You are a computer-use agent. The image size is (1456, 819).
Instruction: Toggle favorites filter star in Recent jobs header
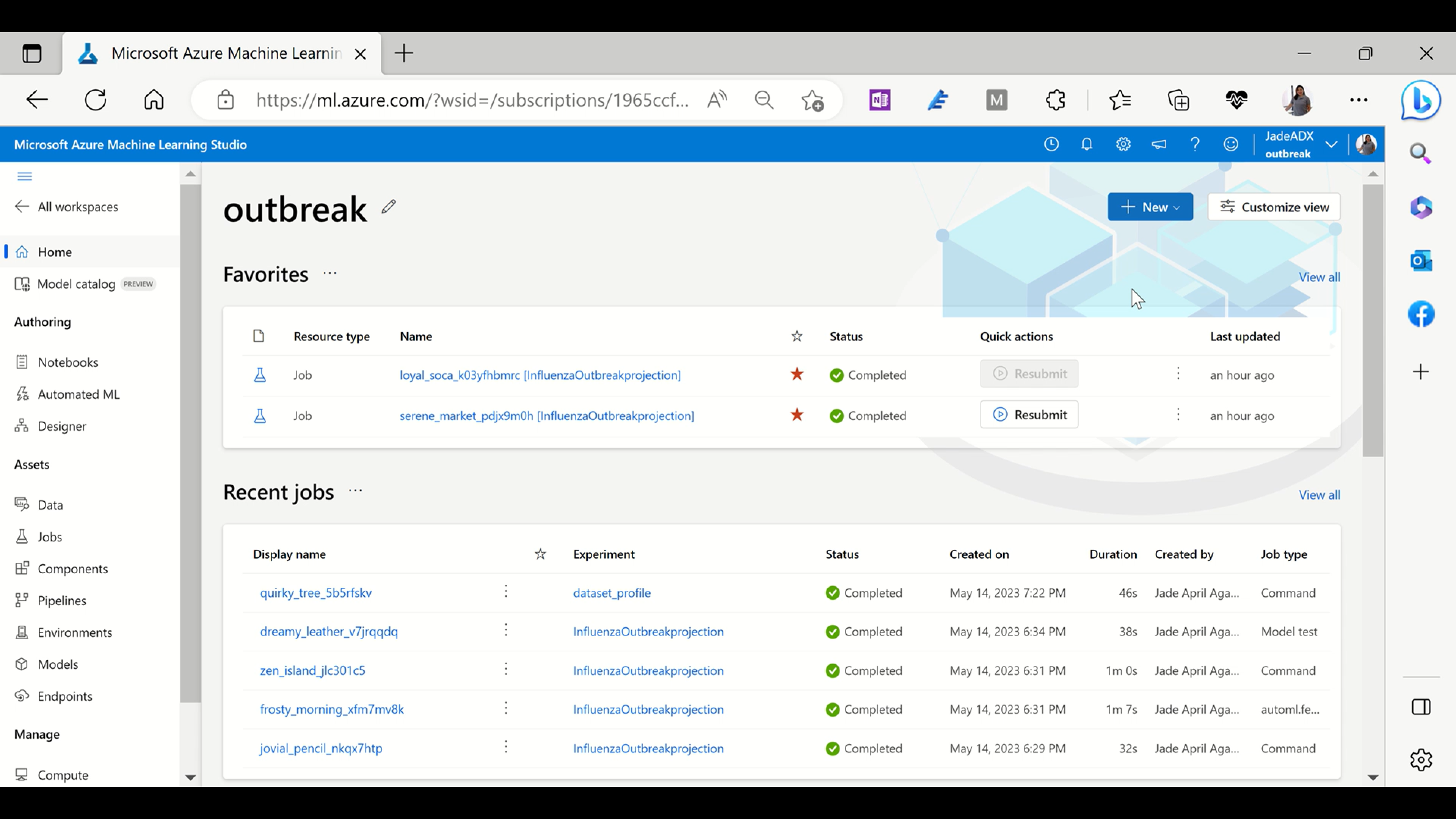point(540,554)
